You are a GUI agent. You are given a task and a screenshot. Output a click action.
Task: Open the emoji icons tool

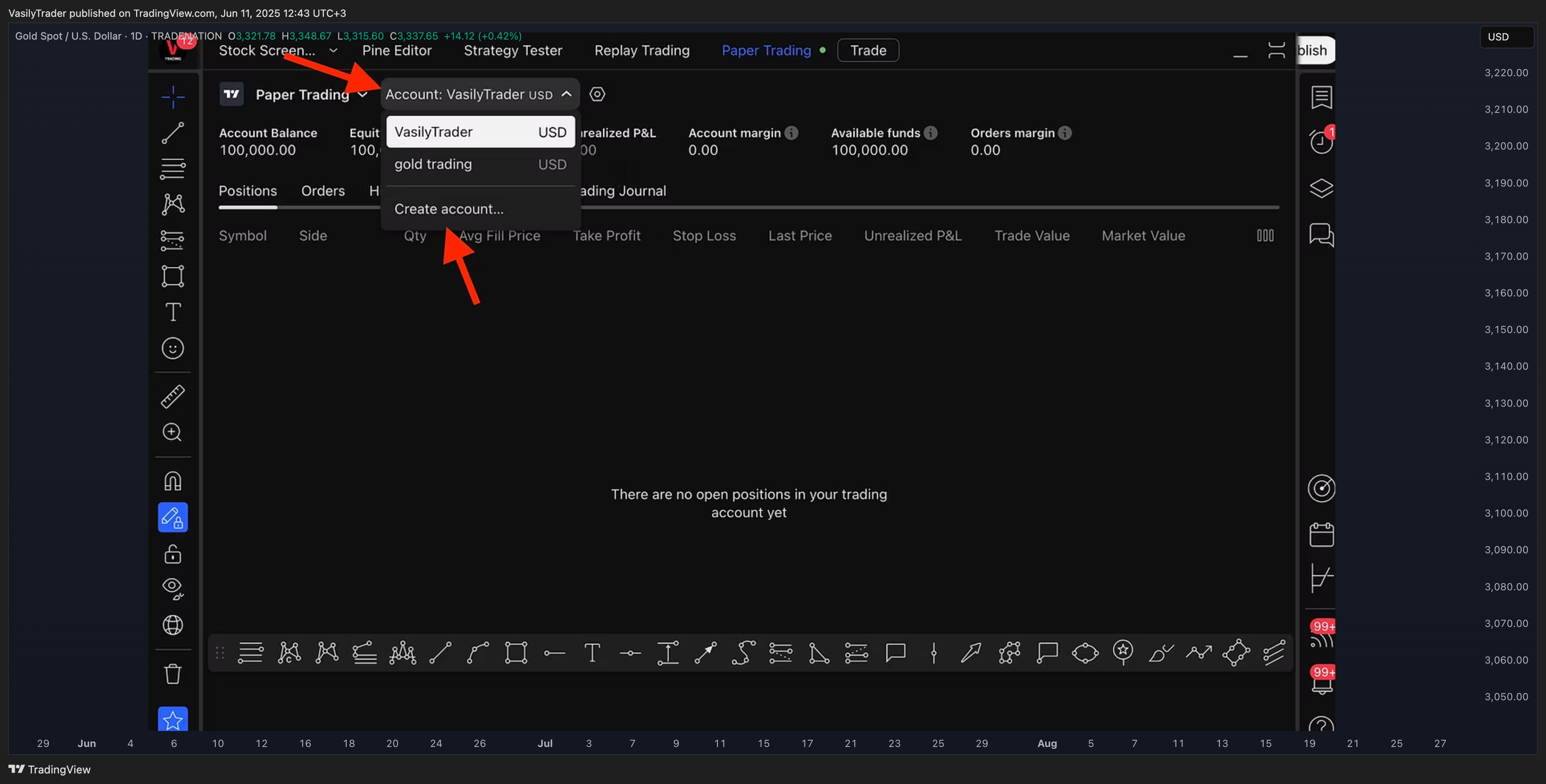point(173,348)
